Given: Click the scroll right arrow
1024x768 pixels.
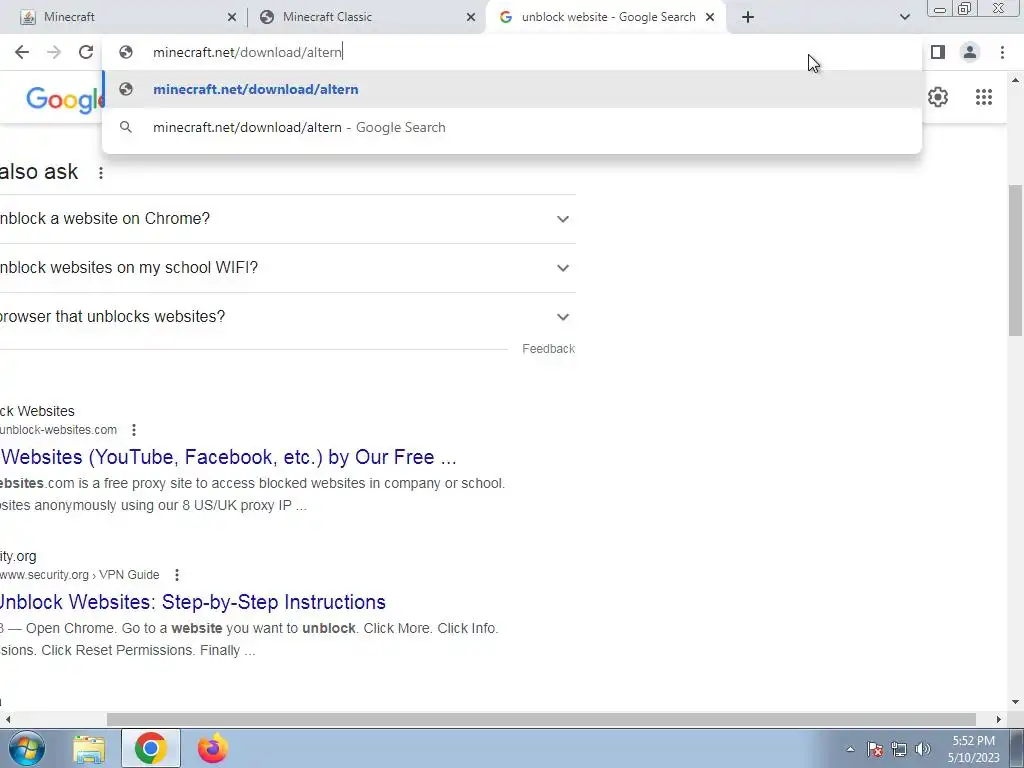Looking at the screenshot, I should [x=999, y=719].
